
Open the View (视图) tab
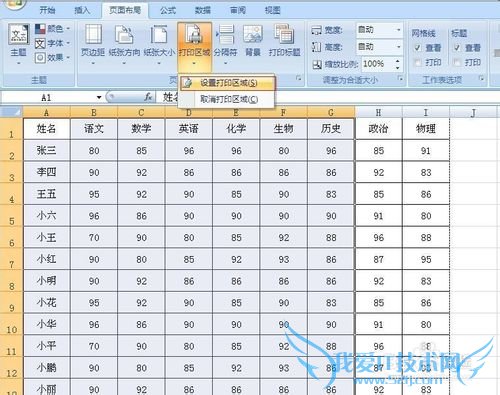click(x=273, y=10)
